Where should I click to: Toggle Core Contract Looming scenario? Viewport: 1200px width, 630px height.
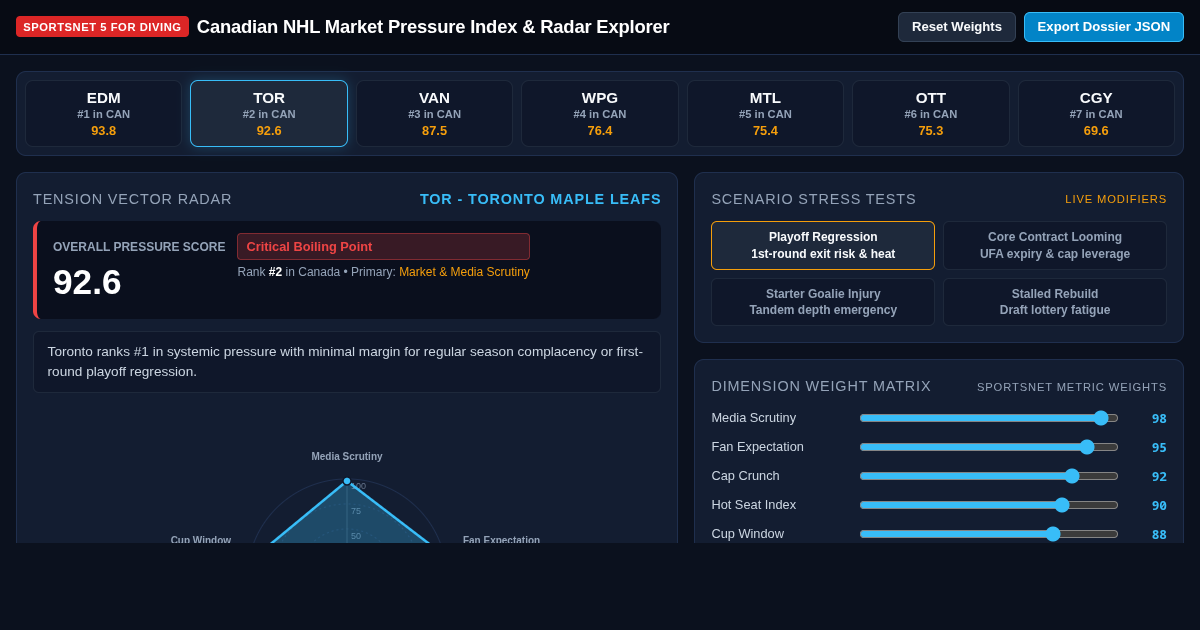[x=1055, y=246]
